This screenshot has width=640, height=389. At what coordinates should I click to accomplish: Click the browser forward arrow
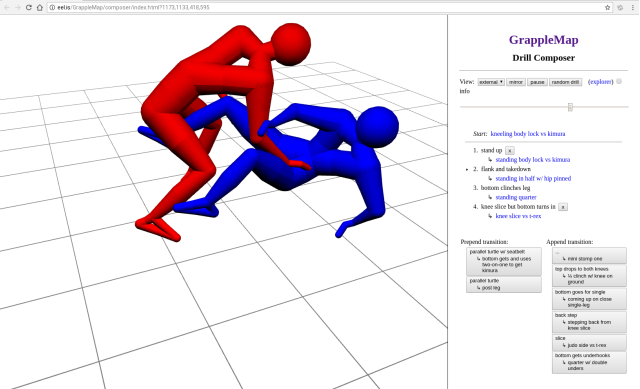(x=18, y=7)
